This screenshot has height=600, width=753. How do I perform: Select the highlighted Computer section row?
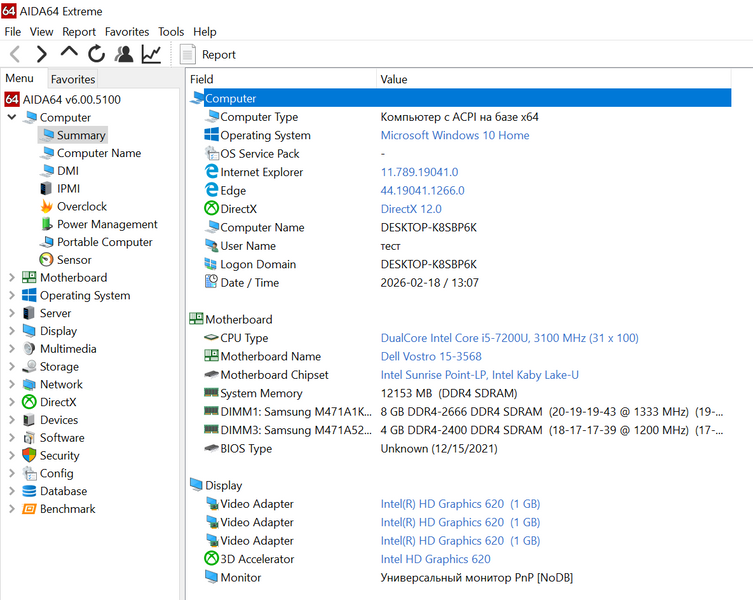[460, 98]
